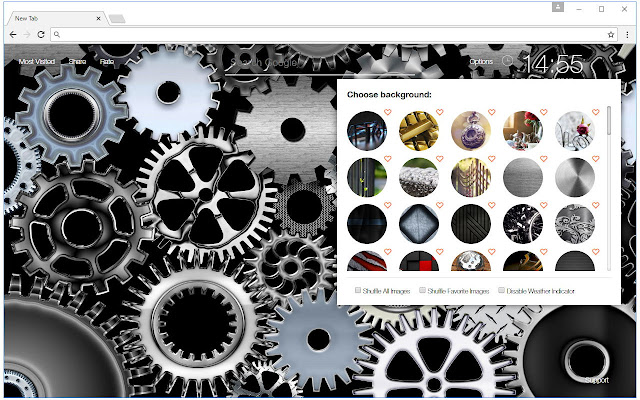Favorite the flat brushed grey metal heart
The width and height of the screenshot is (640, 400).
[544, 158]
